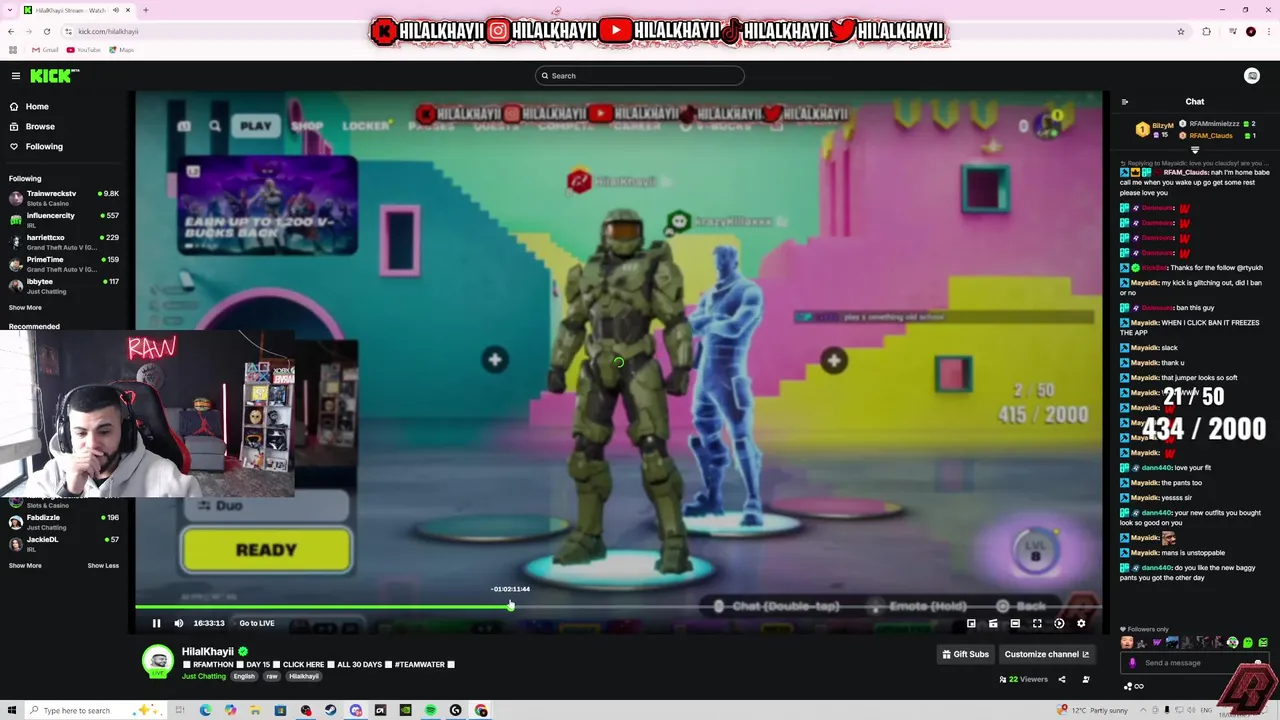The image size is (1280, 720).
Task: Go to Home in sidebar
Action: [x=37, y=106]
